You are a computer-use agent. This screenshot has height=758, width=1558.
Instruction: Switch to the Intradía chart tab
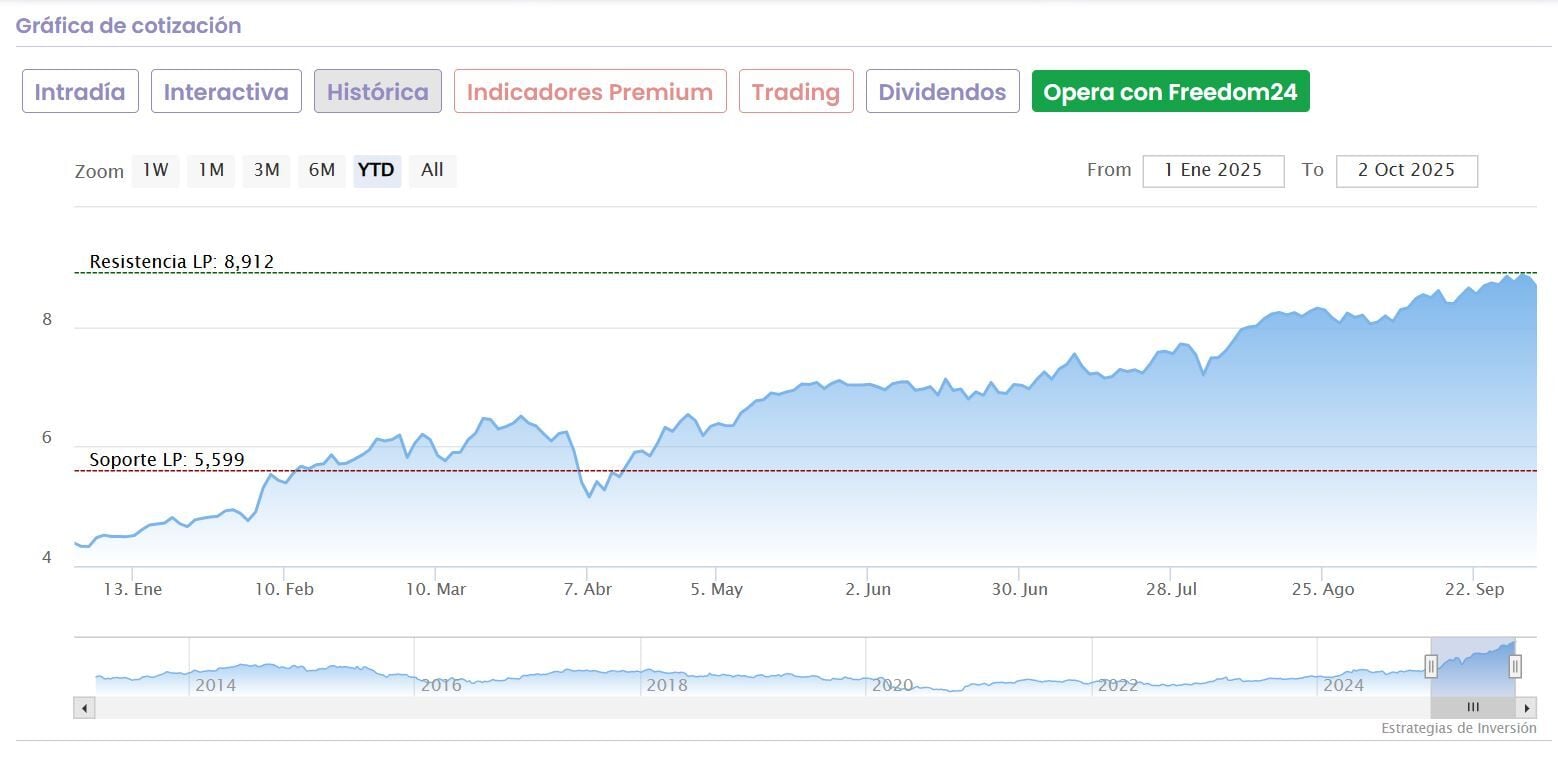pyautogui.click(x=80, y=92)
